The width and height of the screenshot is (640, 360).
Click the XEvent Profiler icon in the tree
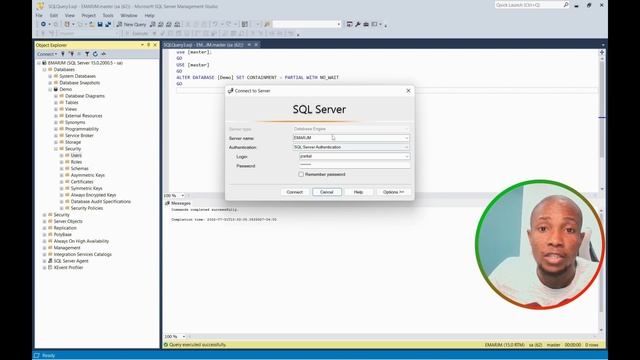pyautogui.click(x=50, y=267)
